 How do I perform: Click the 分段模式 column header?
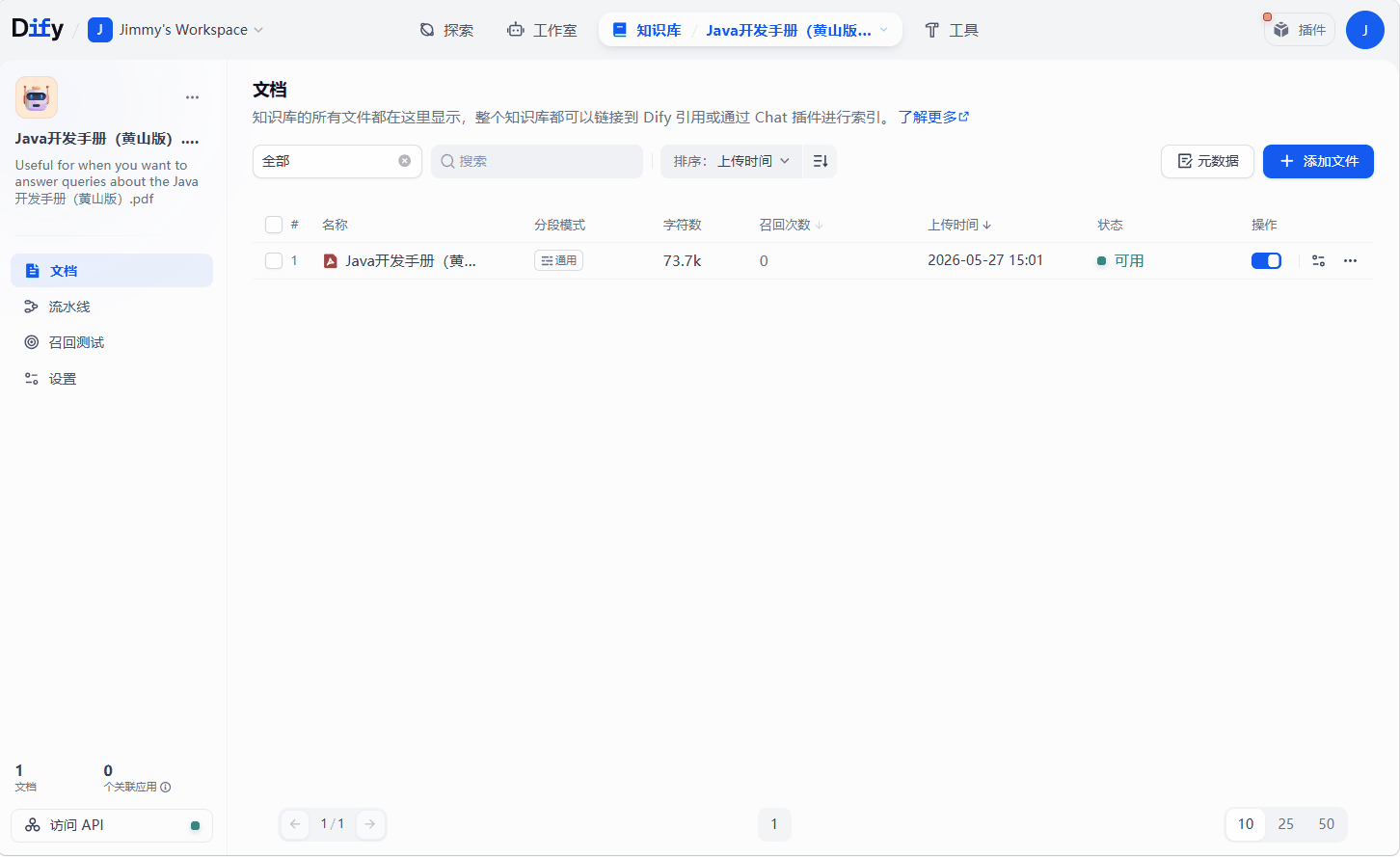(x=560, y=225)
